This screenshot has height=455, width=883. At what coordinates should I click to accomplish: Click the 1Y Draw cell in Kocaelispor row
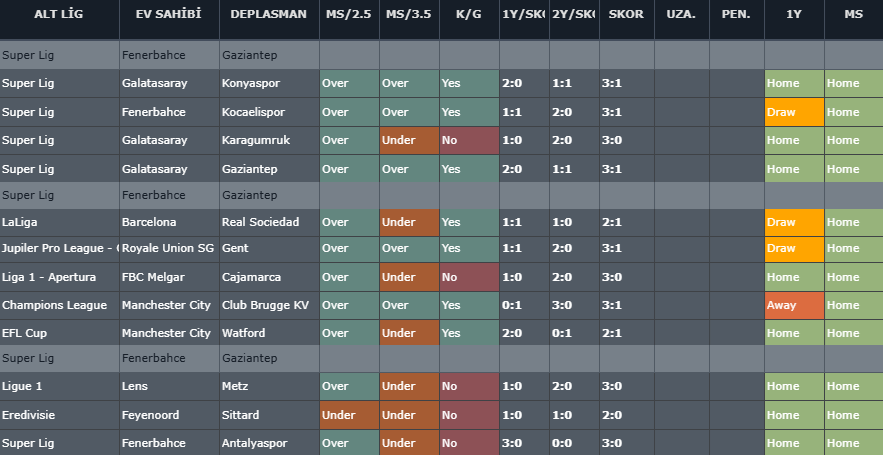coord(794,112)
